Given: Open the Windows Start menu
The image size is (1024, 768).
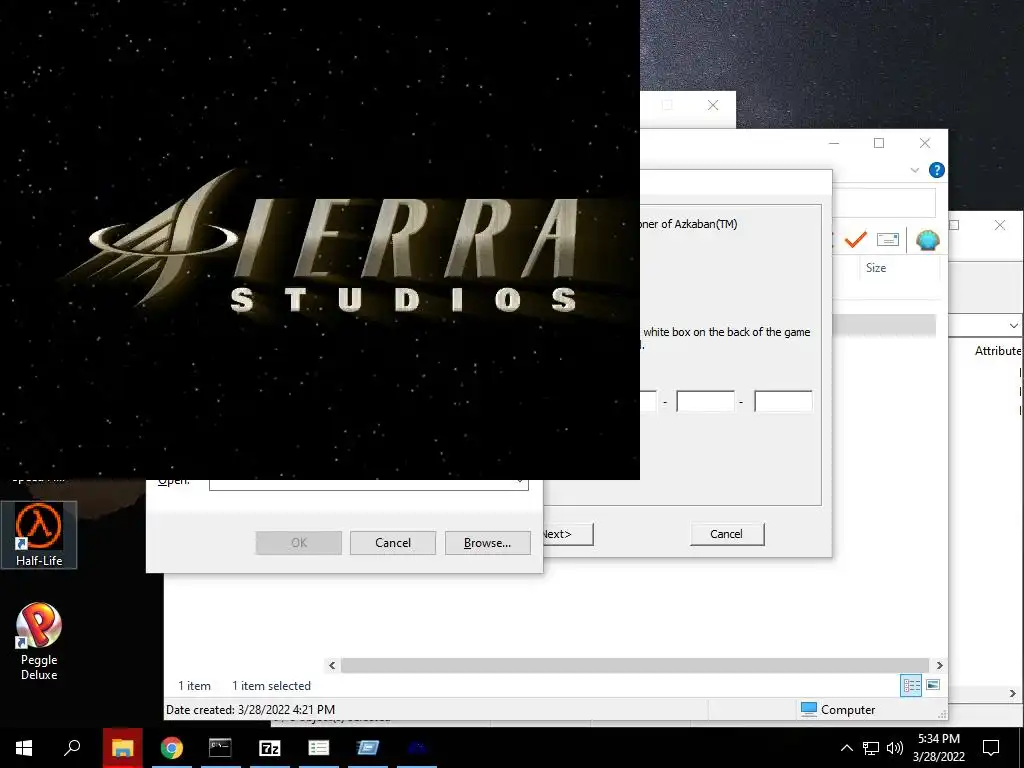Looking at the screenshot, I should click(x=24, y=748).
